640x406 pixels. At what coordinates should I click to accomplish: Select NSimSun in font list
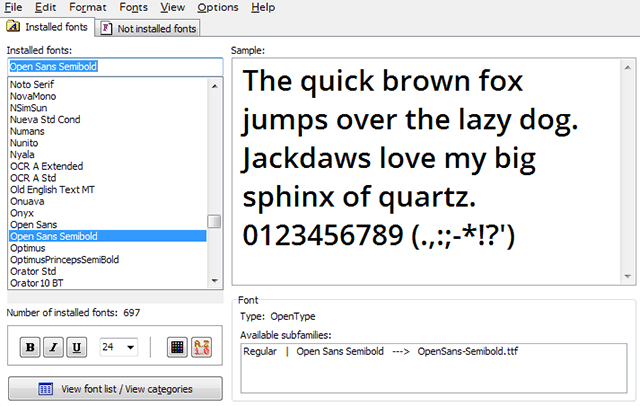[x=108, y=108]
